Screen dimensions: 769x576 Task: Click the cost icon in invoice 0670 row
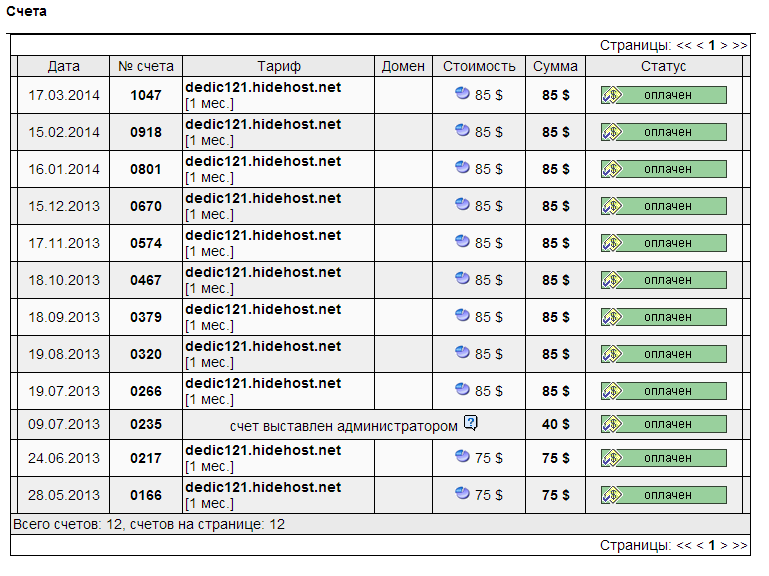(x=462, y=204)
